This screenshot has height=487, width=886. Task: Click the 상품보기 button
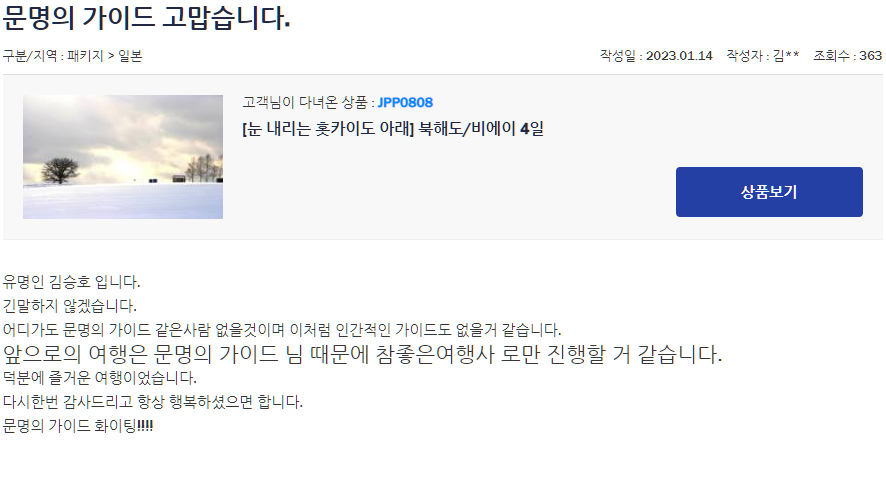(769, 192)
